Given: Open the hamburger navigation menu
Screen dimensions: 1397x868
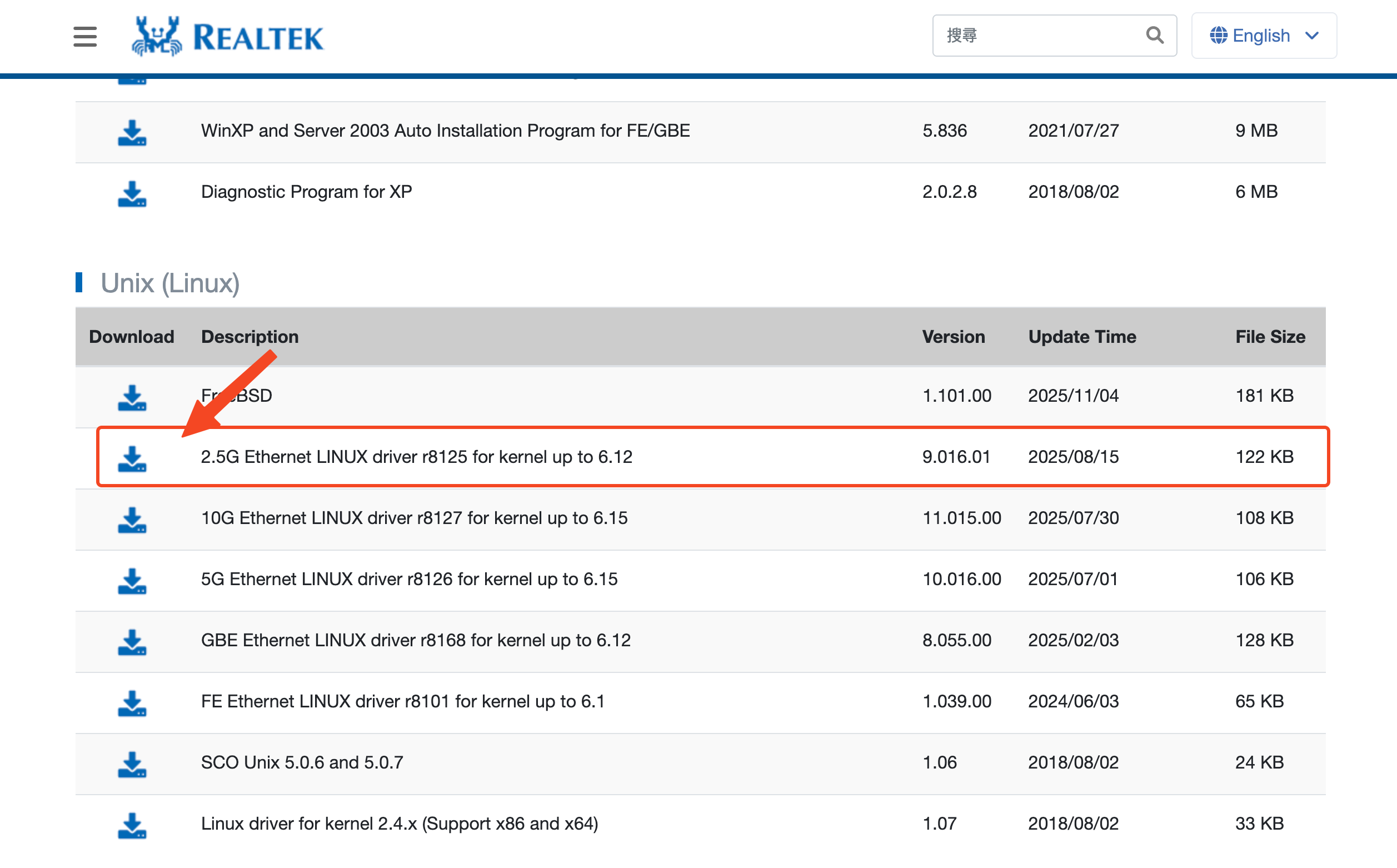Looking at the screenshot, I should point(85,36).
